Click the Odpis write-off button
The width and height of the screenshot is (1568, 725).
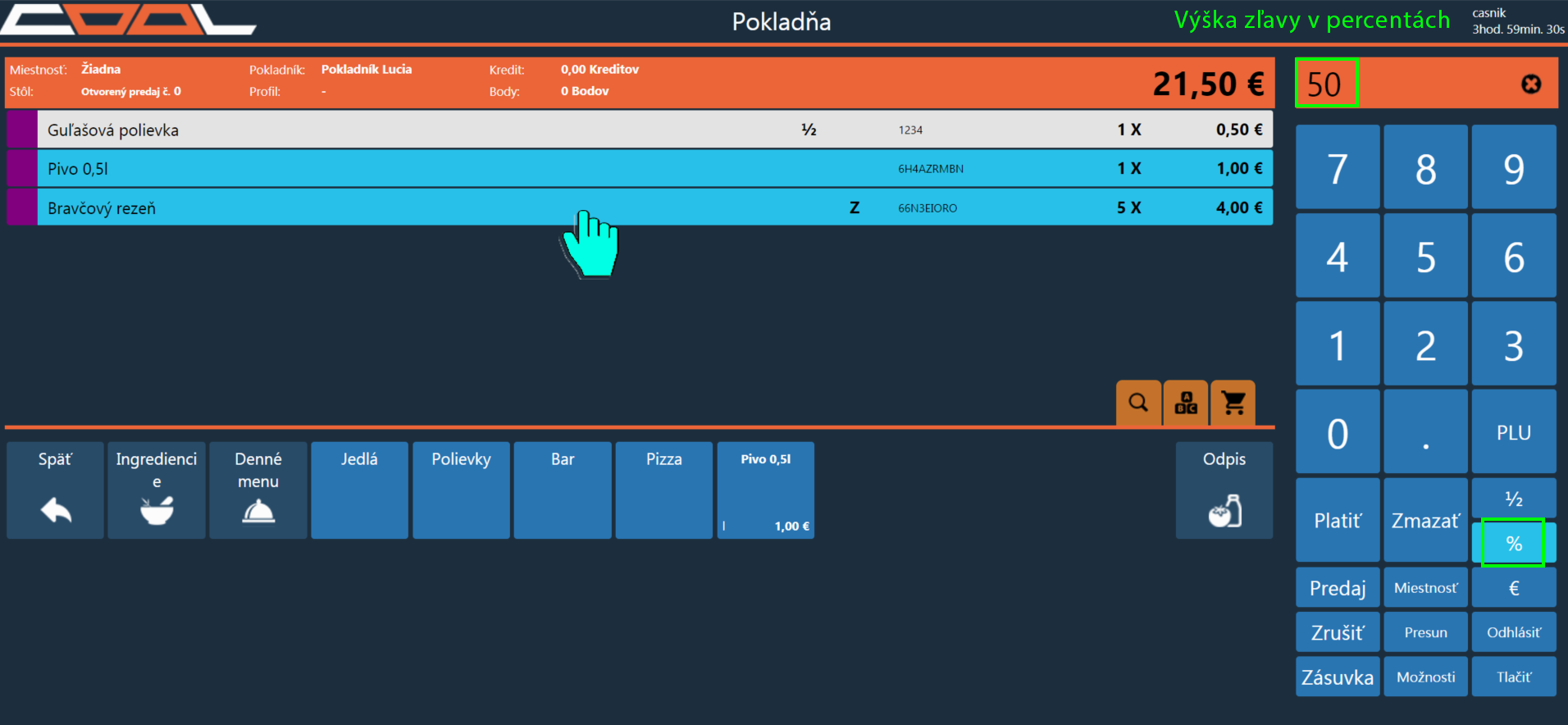point(1224,490)
